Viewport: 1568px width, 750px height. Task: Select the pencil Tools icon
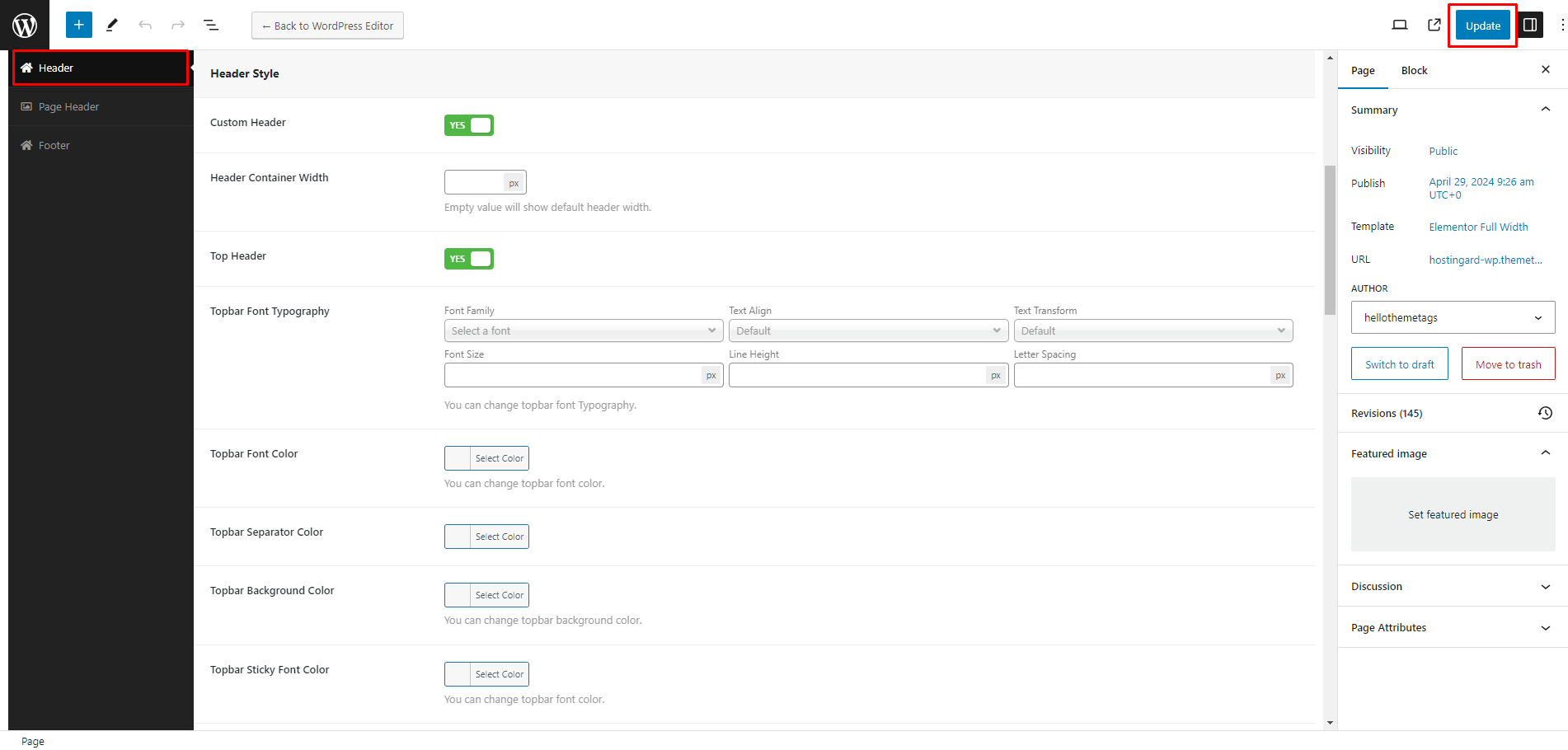click(112, 25)
